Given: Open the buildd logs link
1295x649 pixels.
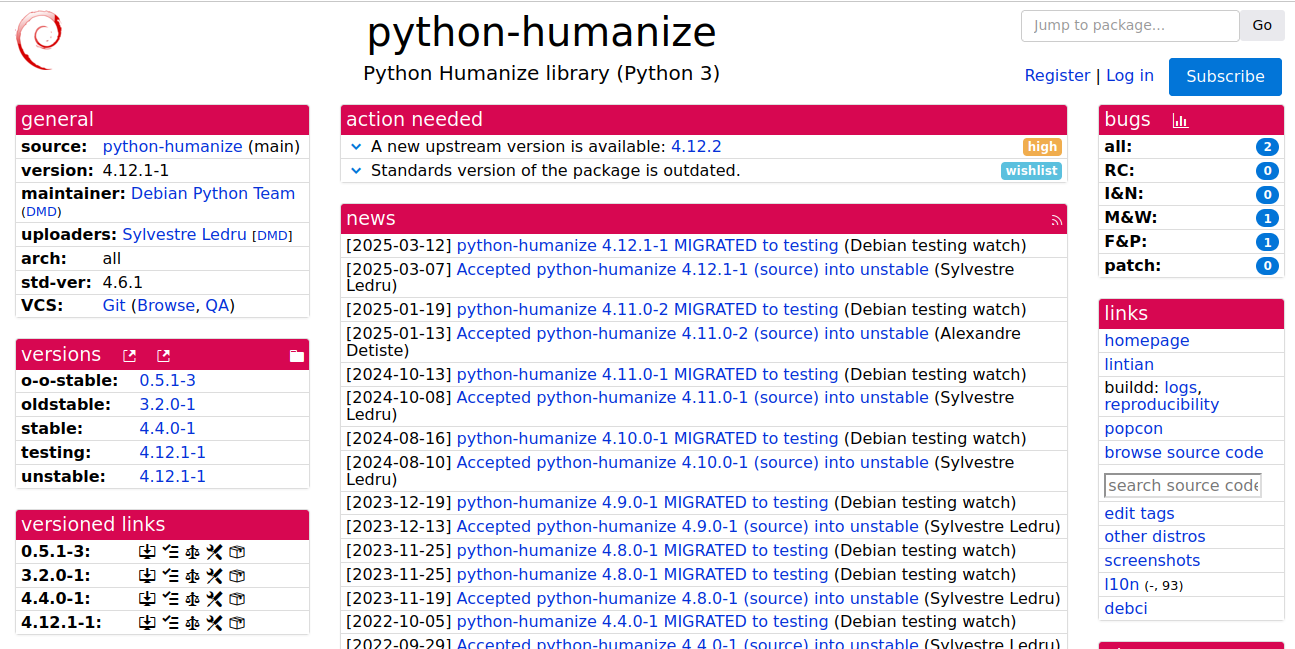Looking at the screenshot, I should point(1181,388).
